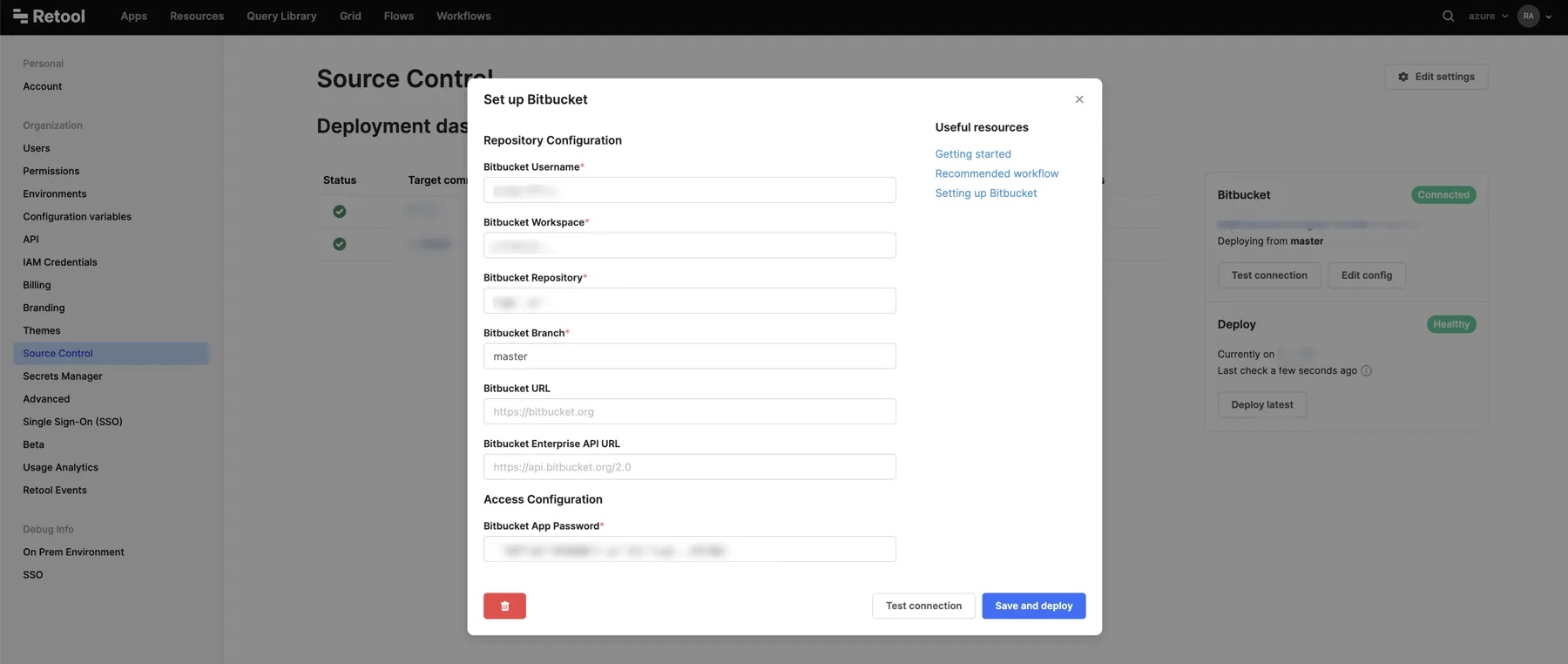Open the search magnifier icon
This screenshot has height=664, width=1568.
coord(1448,16)
